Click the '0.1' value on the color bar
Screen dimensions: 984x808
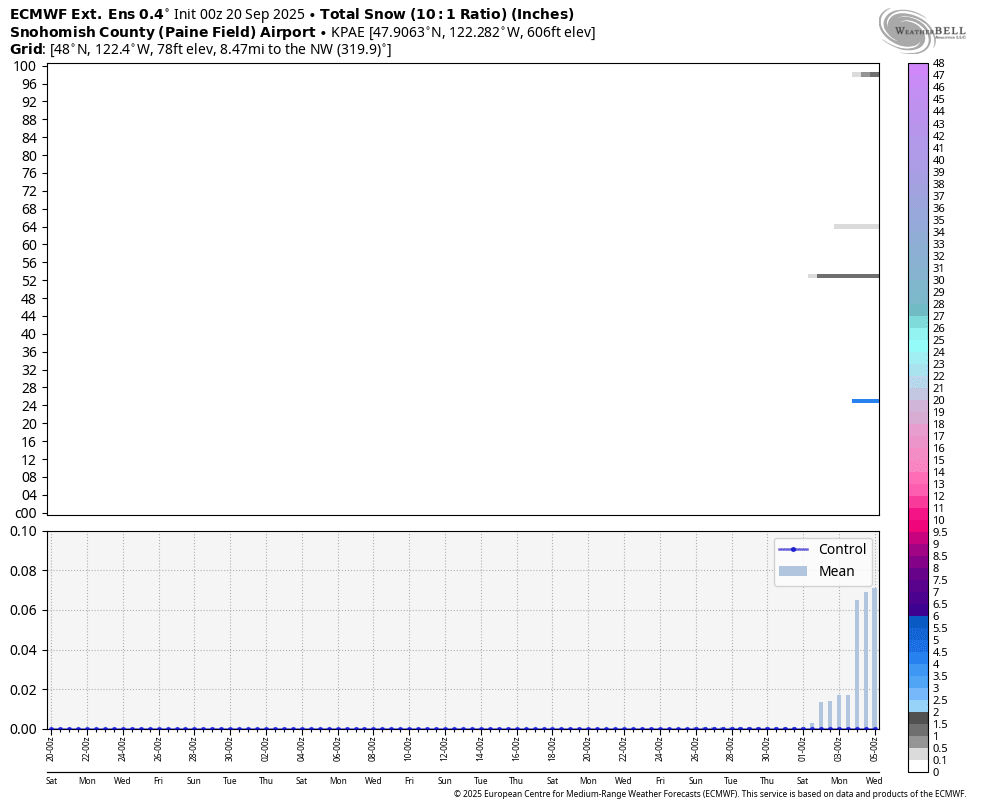(939, 760)
